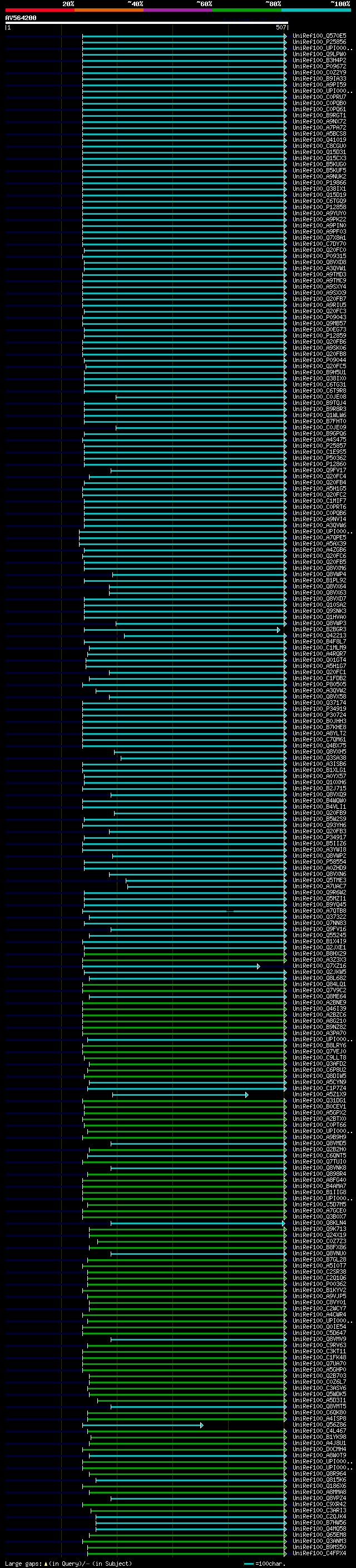The image size is (356, 1568).
Task: Click the green ~80% identity legend bar
Action: pyautogui.click(x=247, y=10)
